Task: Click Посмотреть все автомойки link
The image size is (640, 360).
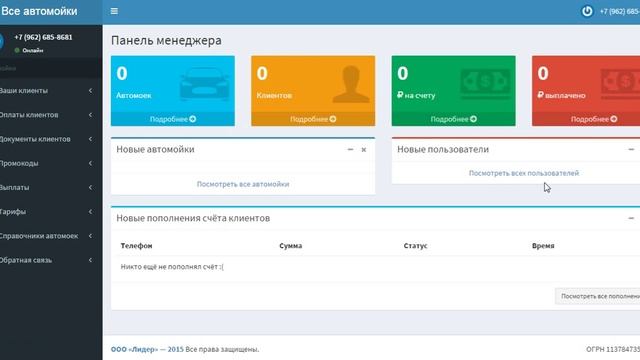Action: [x=243, y=184]
